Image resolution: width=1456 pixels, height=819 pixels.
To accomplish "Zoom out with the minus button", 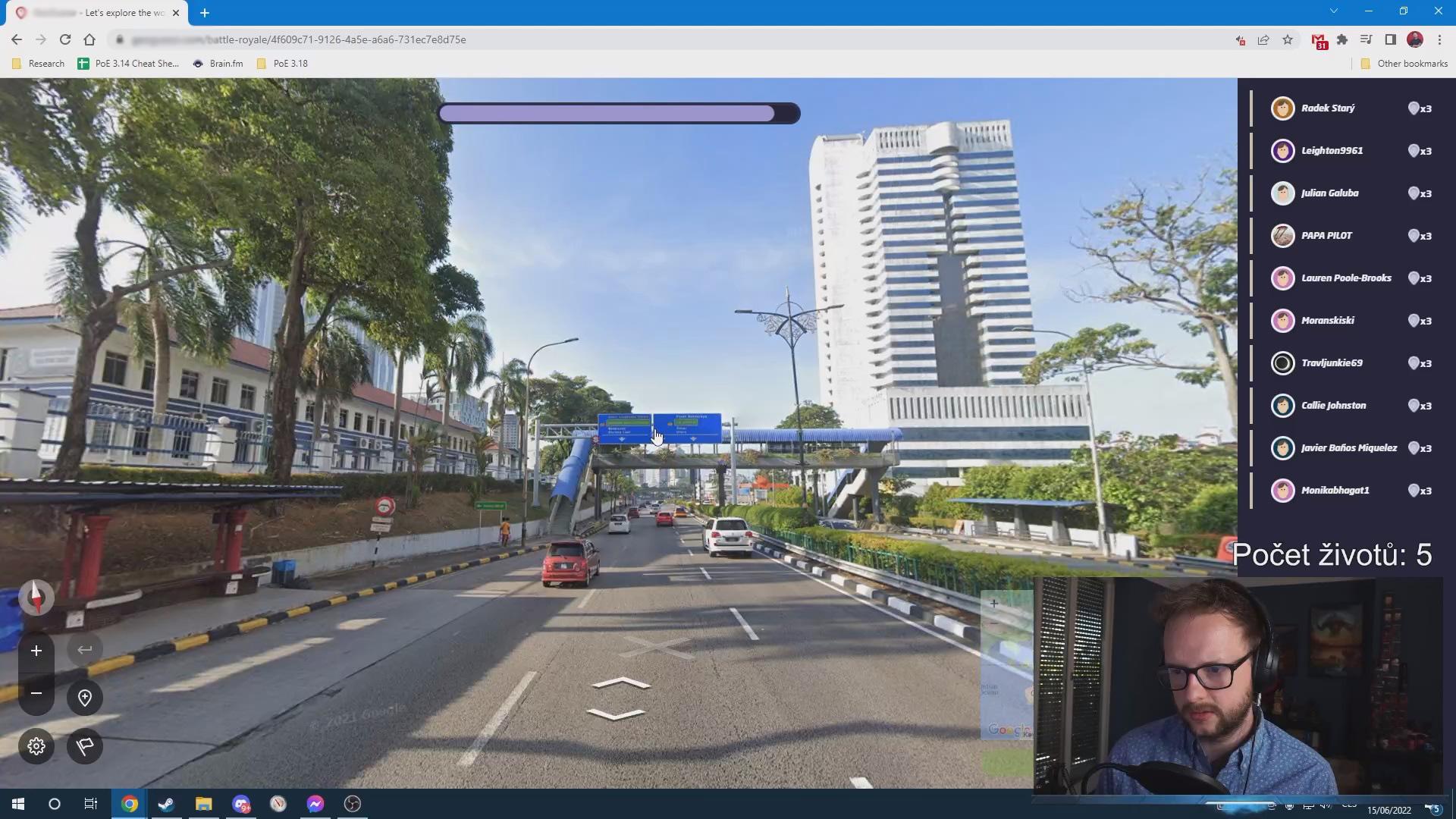I will point(36,693).
